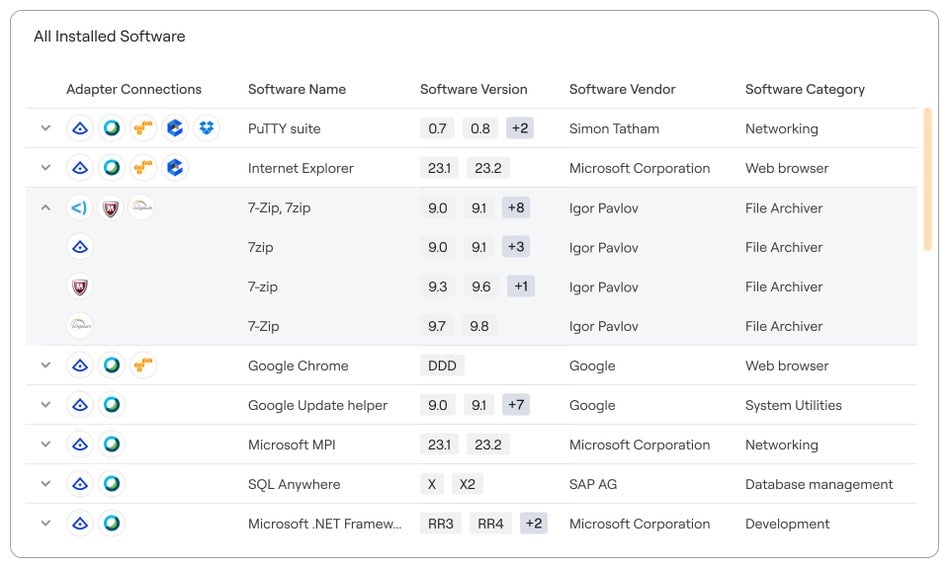Expand the PuTTY suite row
949x568 pixels.
(x=45, y=129)
